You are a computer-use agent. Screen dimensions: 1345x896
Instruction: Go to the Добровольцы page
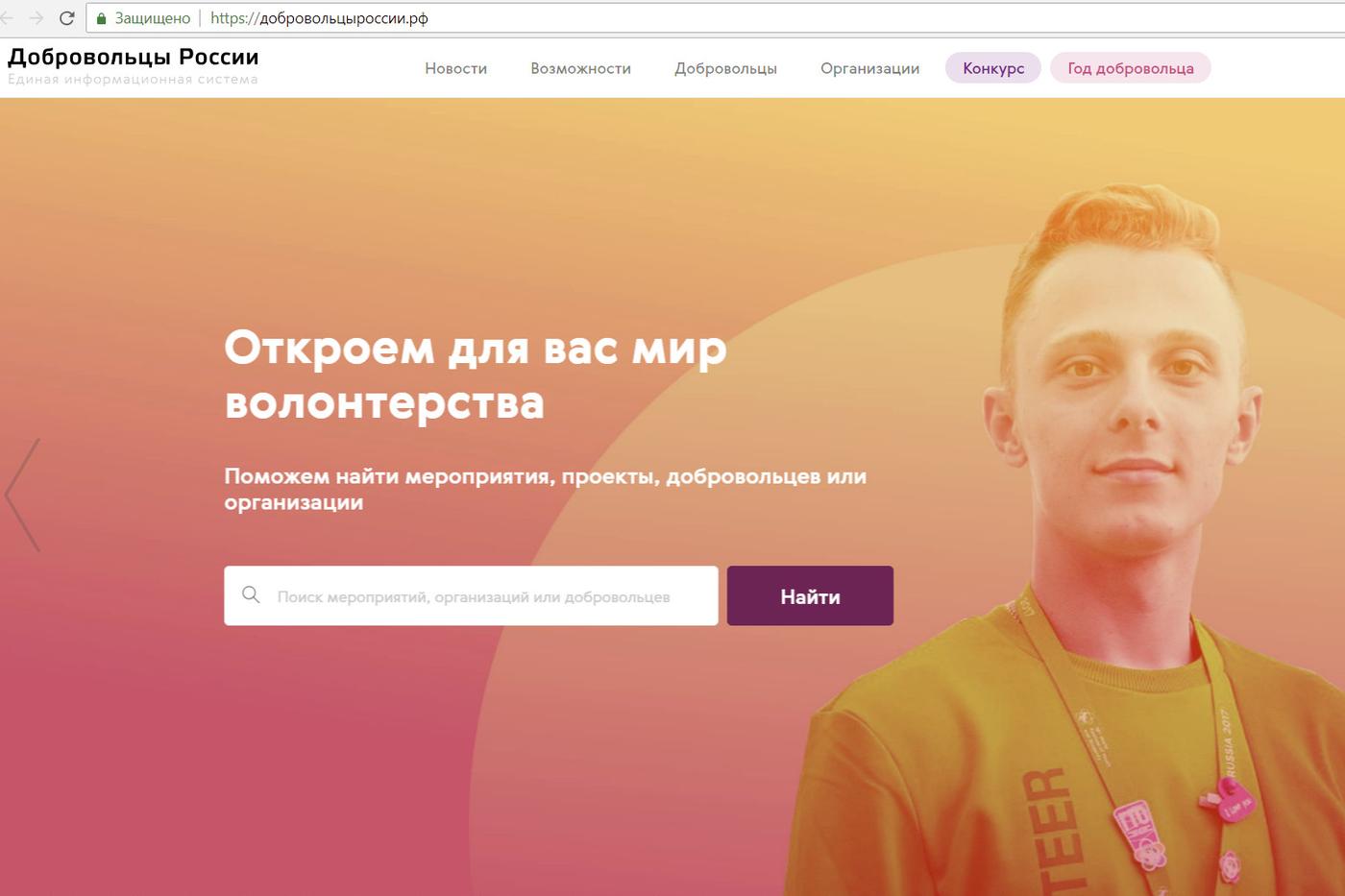click(725, 68)
